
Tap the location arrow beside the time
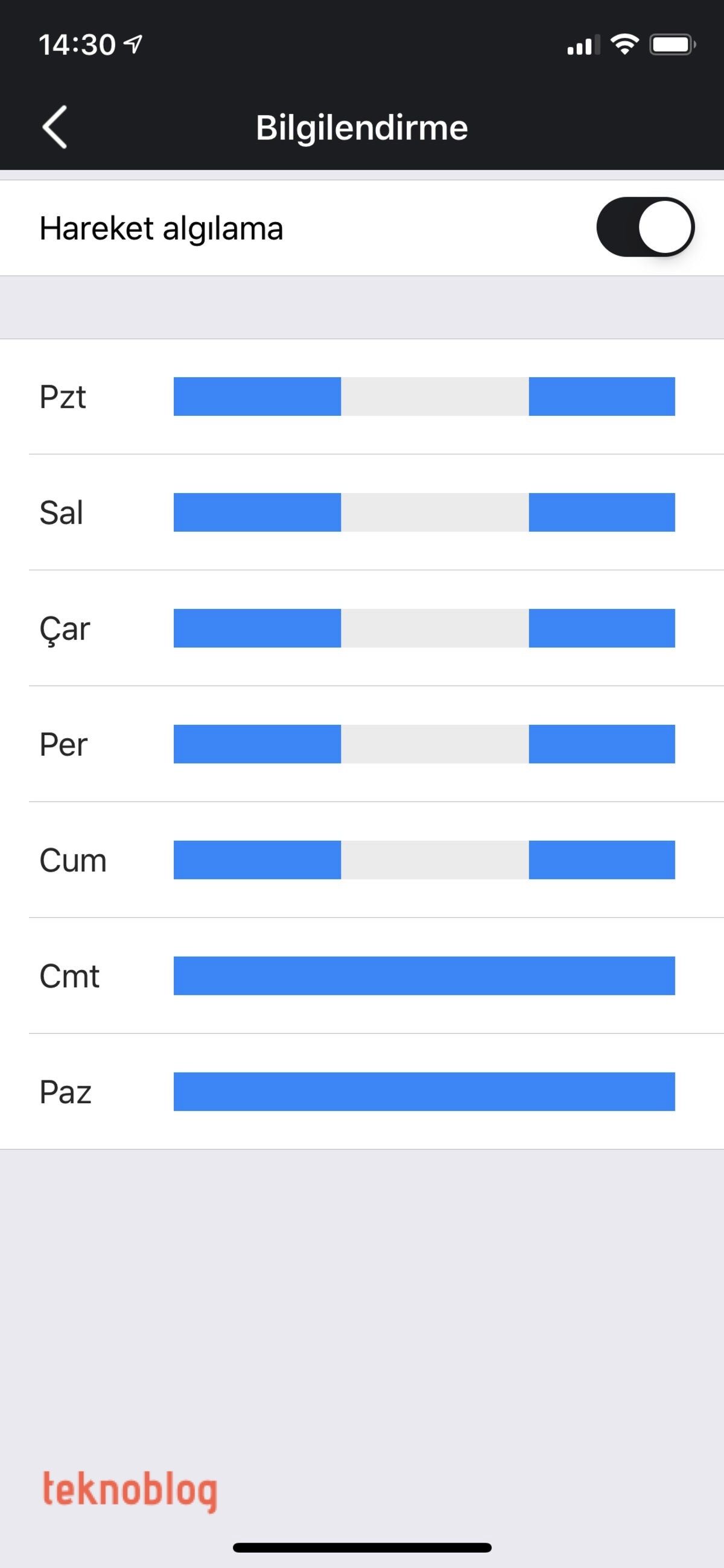[133, 44]
